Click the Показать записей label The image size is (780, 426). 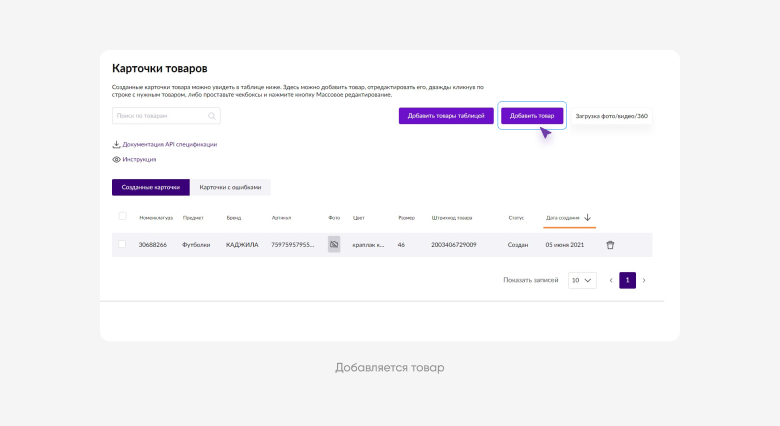tap(531, 280)
